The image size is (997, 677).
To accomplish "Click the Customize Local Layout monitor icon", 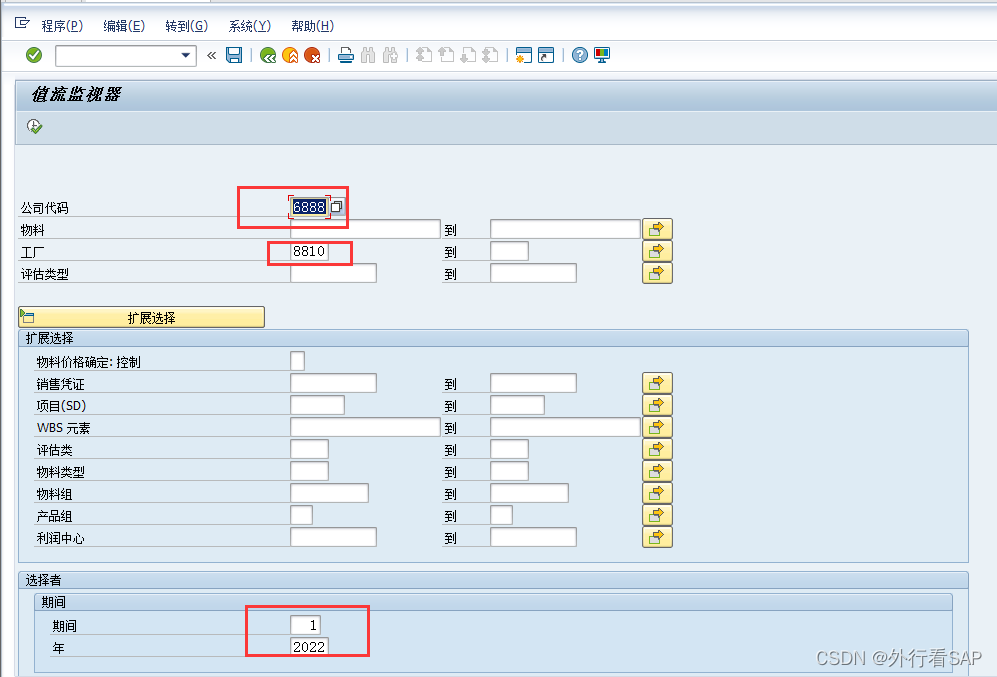I will point(602,55).
